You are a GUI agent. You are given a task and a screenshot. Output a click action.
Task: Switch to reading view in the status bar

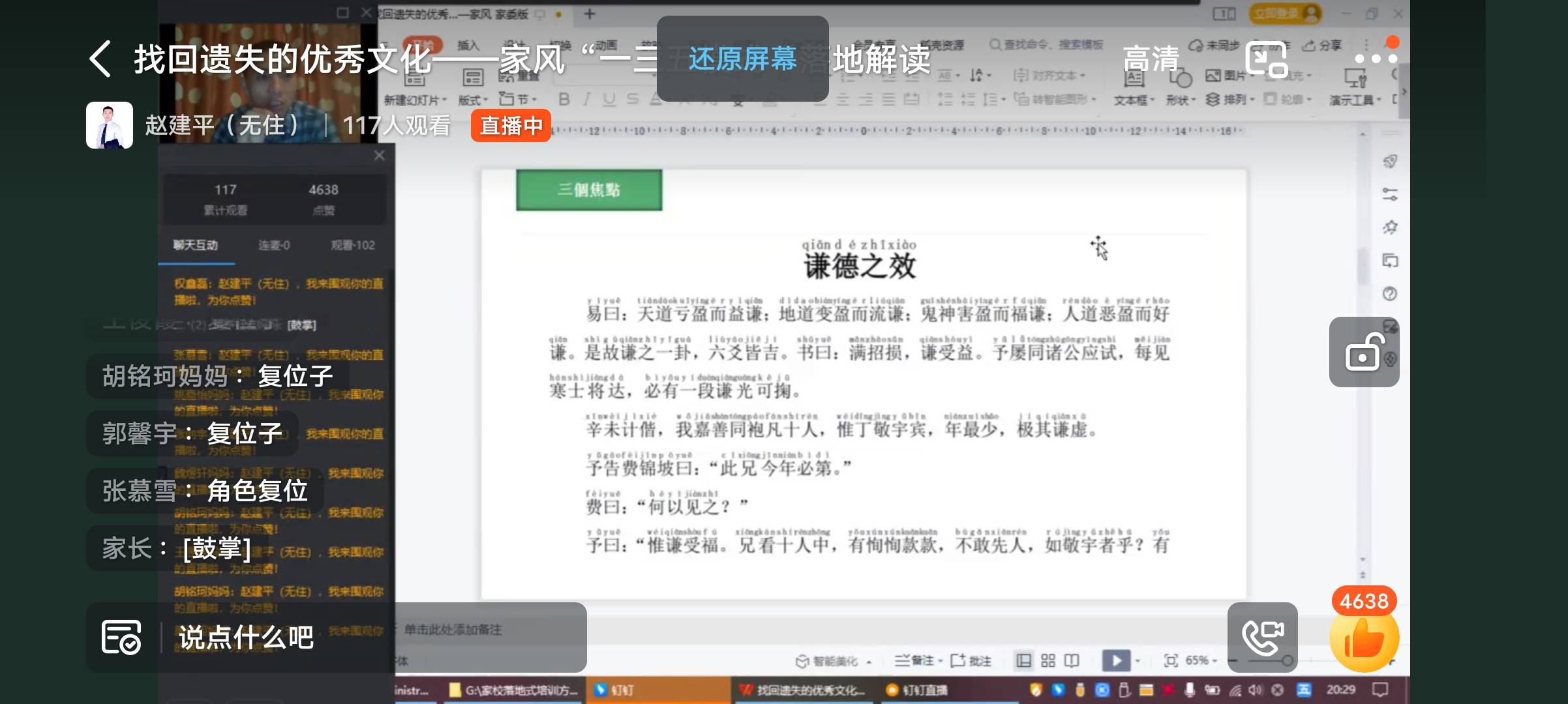click(x=1072, y=660)
